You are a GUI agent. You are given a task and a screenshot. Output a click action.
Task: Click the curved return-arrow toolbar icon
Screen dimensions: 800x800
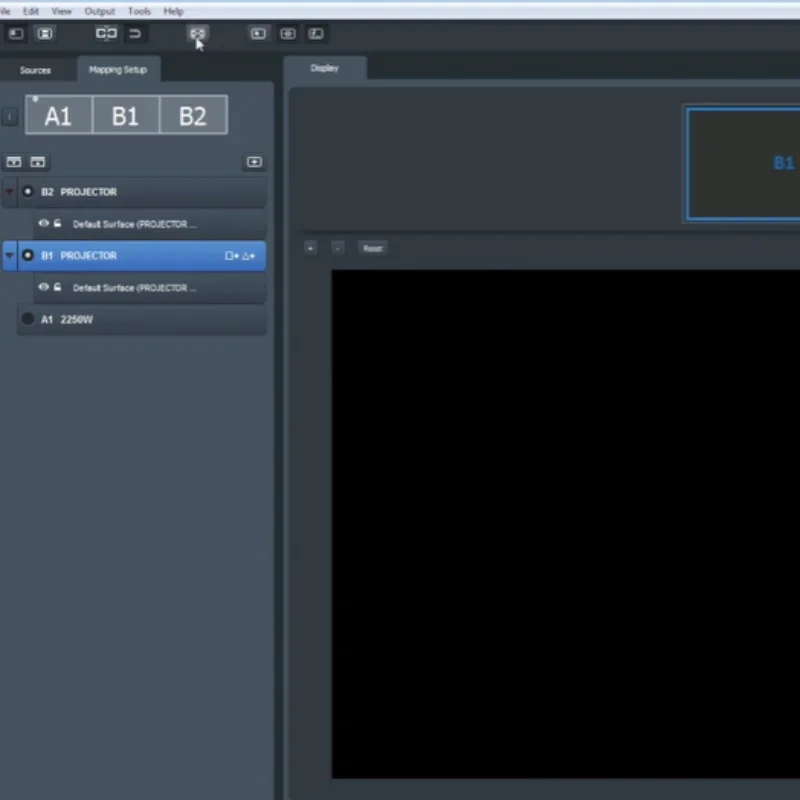(135, 33)
